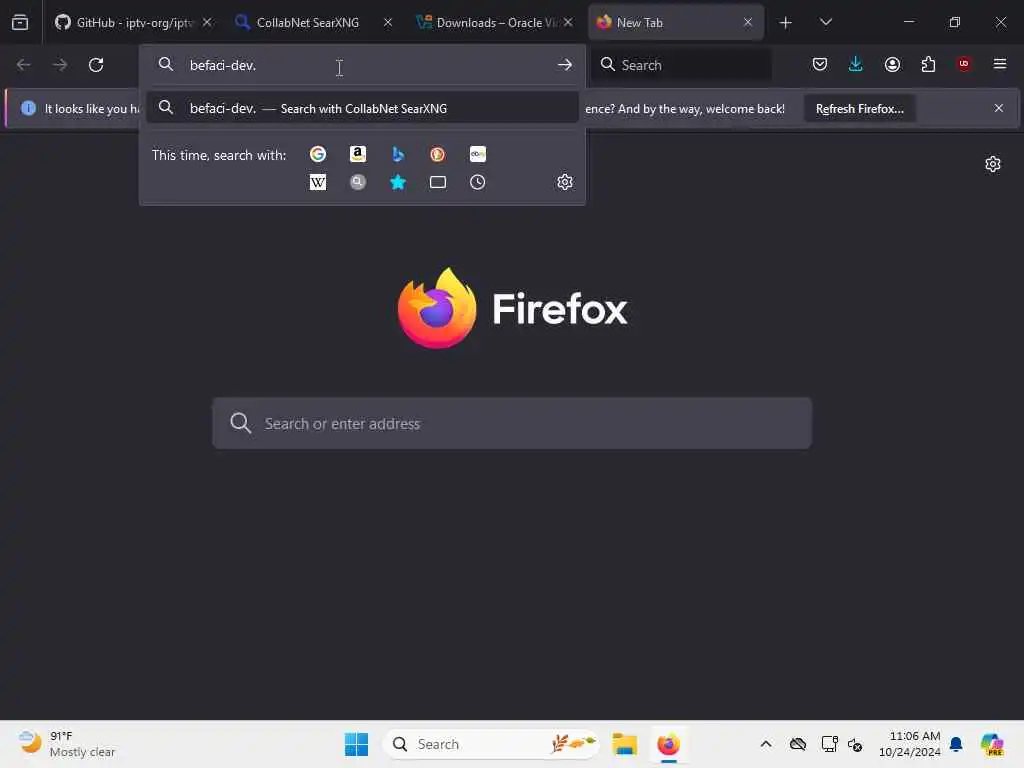This screenshot has height=768, width=1024.
Task: Search this time with Amazon
Action: coord(358,154)
